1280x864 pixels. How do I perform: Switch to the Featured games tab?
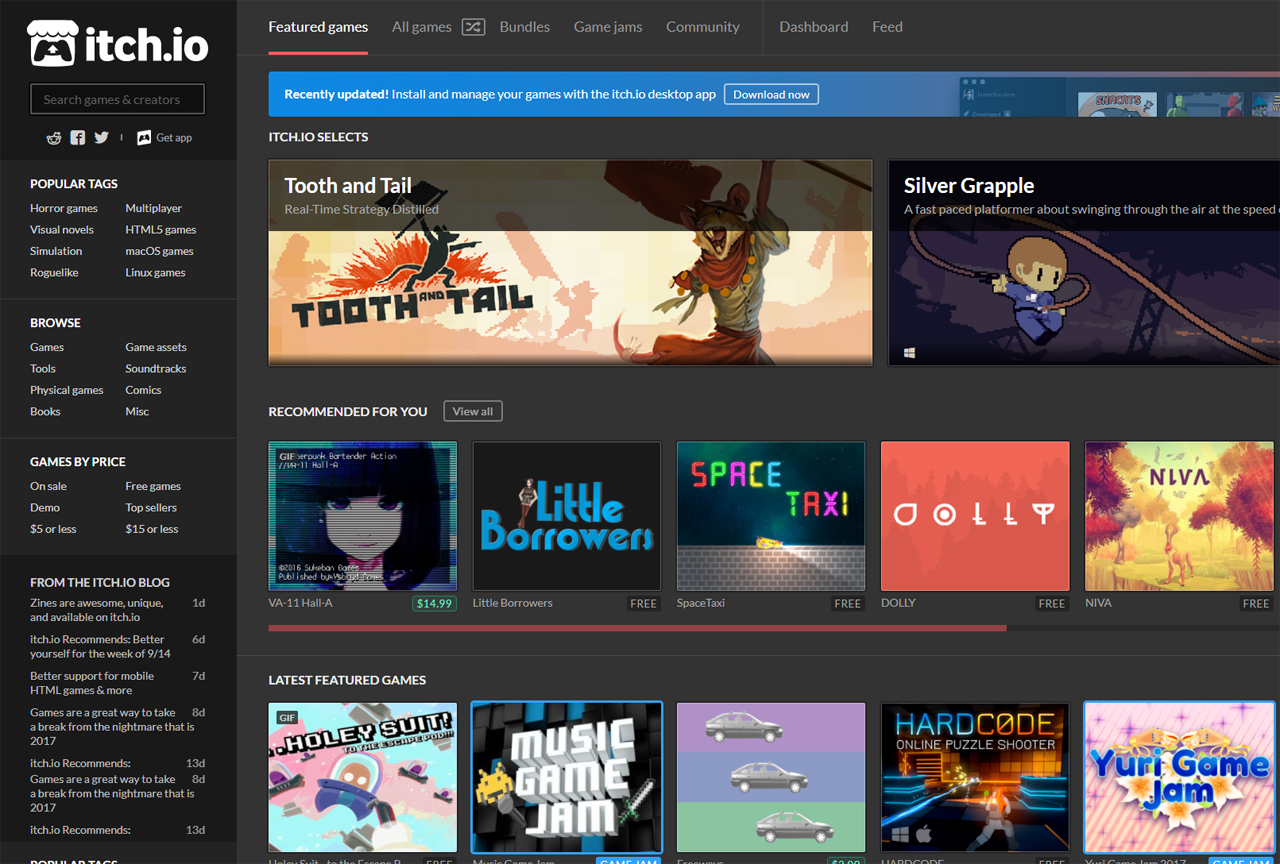click(x=318, y=27)
